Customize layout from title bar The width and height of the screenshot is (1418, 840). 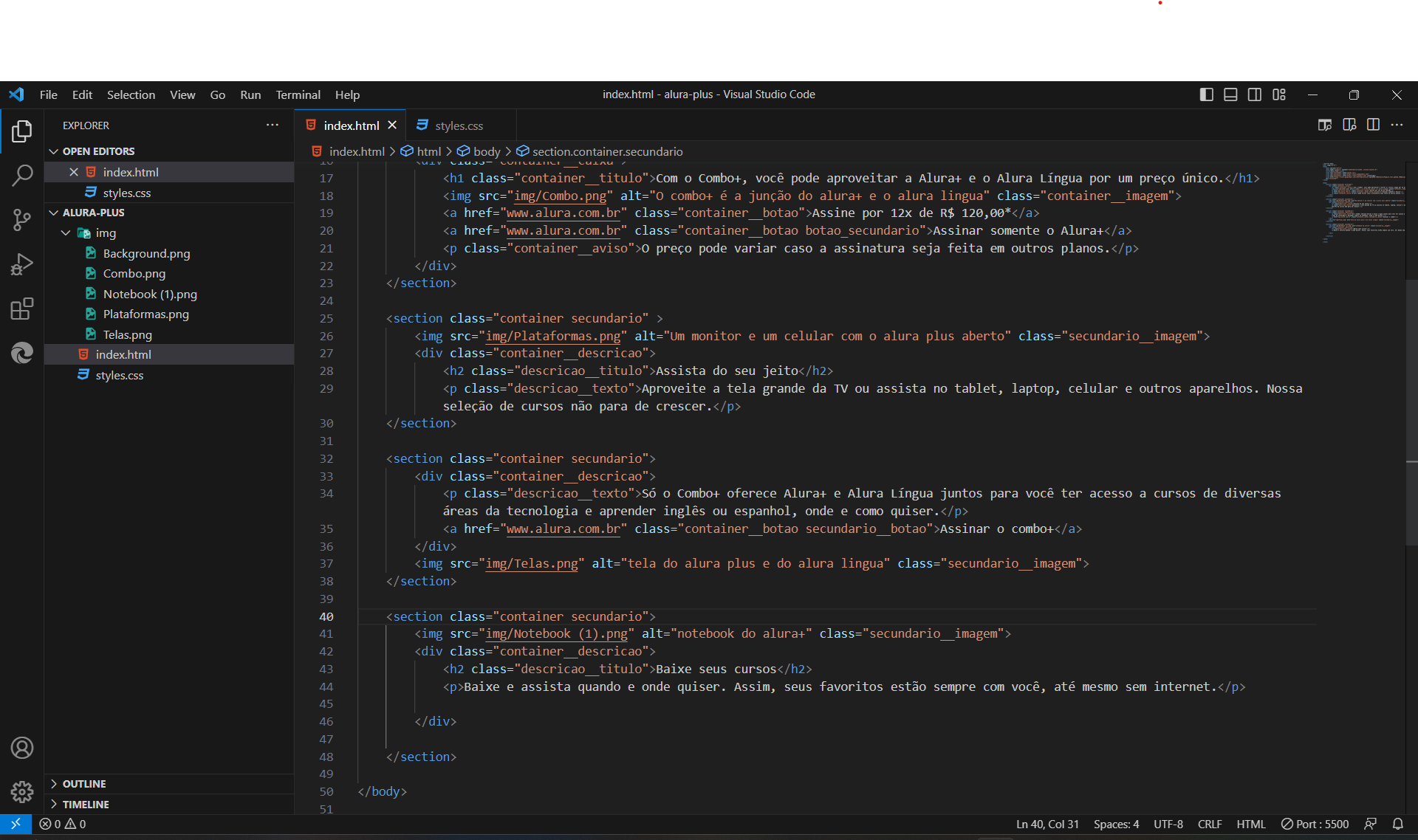1279,94
